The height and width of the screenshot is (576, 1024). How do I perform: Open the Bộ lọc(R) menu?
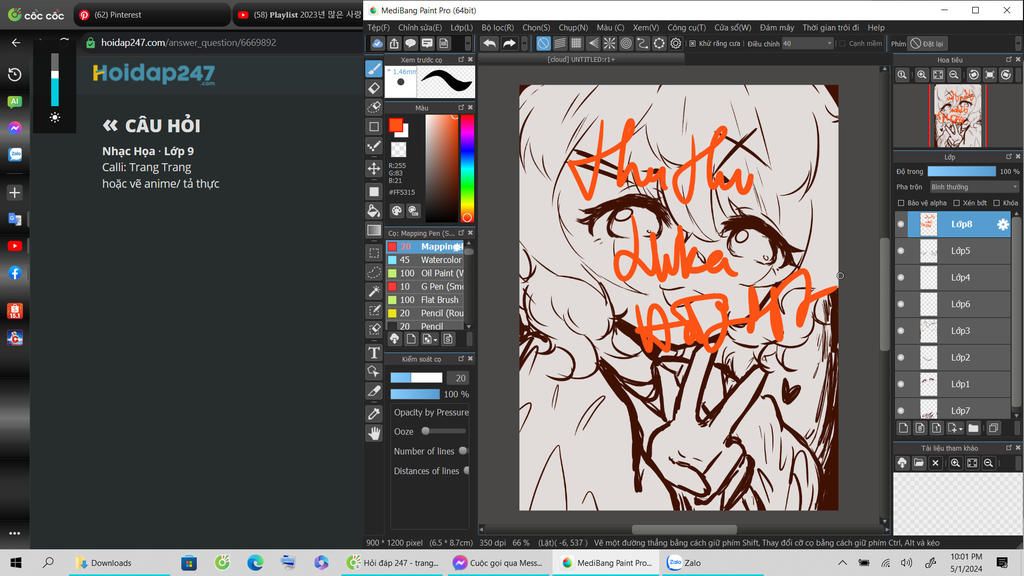click(x=498, y=27)
